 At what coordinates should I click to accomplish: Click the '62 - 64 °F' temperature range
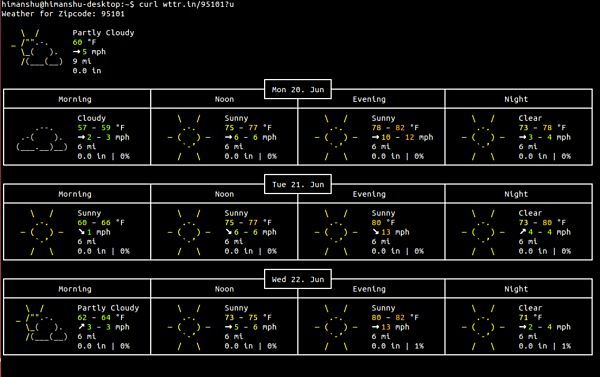[101, 317]
